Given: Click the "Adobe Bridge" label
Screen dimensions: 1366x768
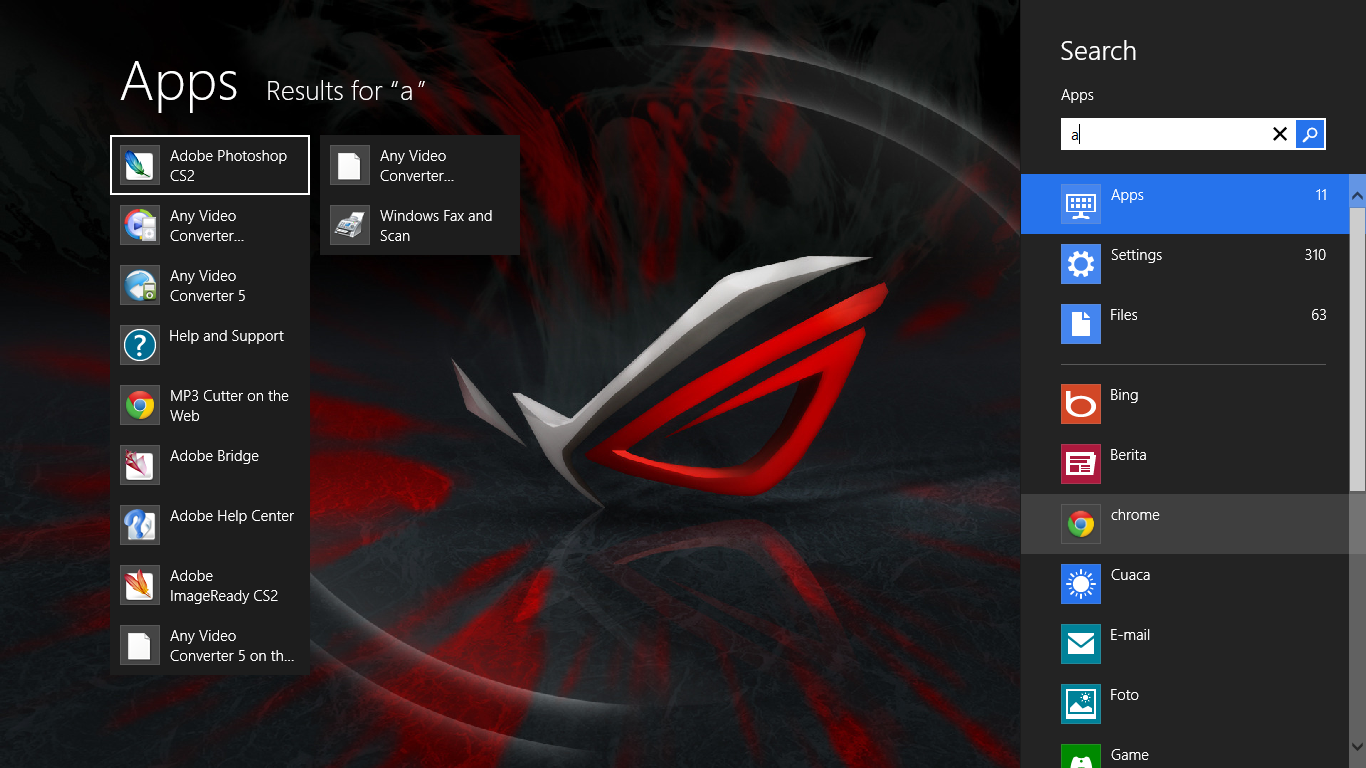Looking at the screenshot, I should [x=214, y=456].
